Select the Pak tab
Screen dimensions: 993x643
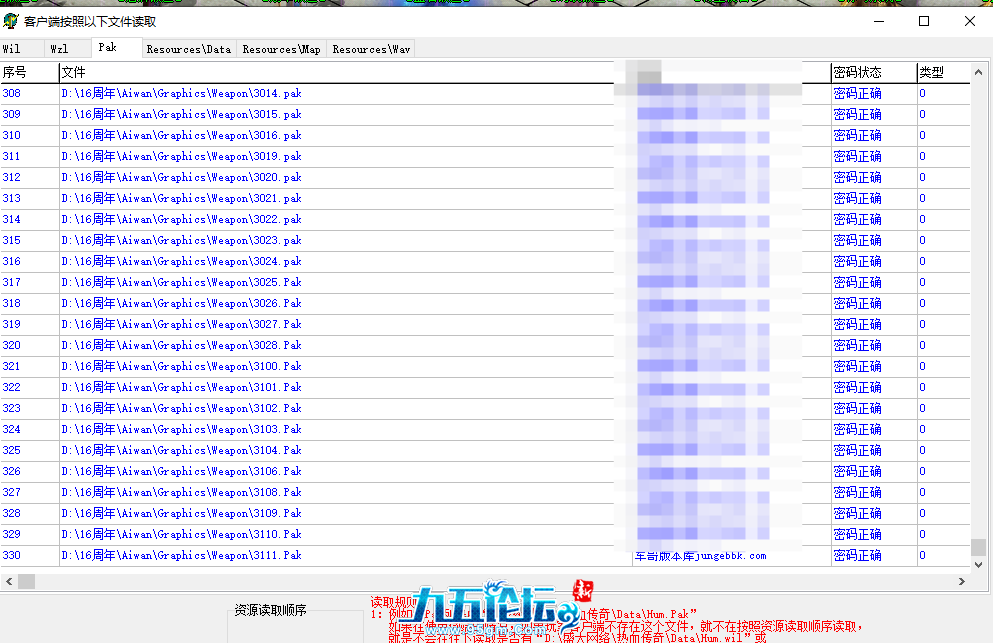pos(117,48)
